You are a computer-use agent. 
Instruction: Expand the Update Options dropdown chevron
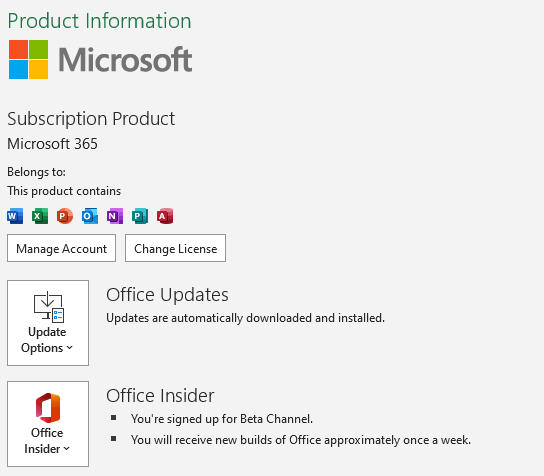pos(69,348)
